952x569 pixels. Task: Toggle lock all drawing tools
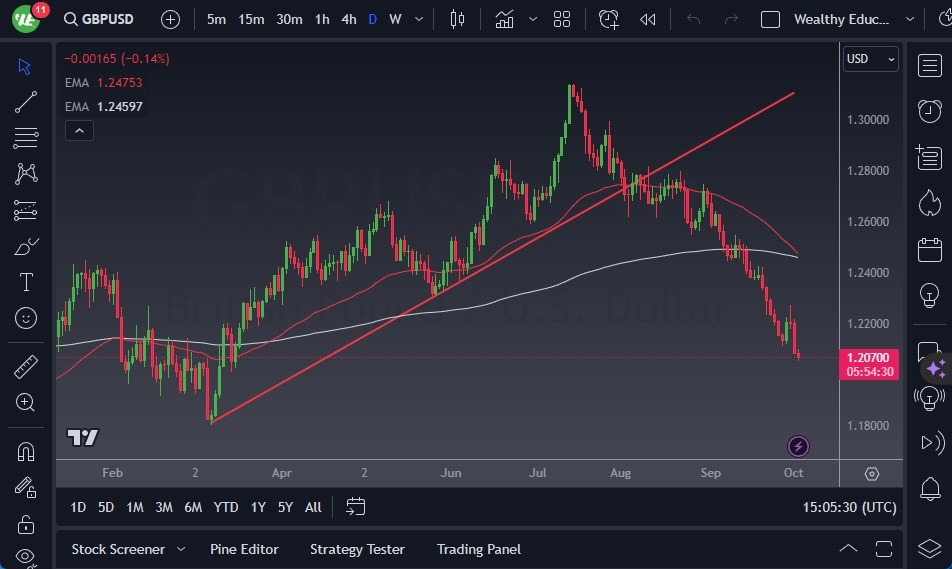click(26, 524)
